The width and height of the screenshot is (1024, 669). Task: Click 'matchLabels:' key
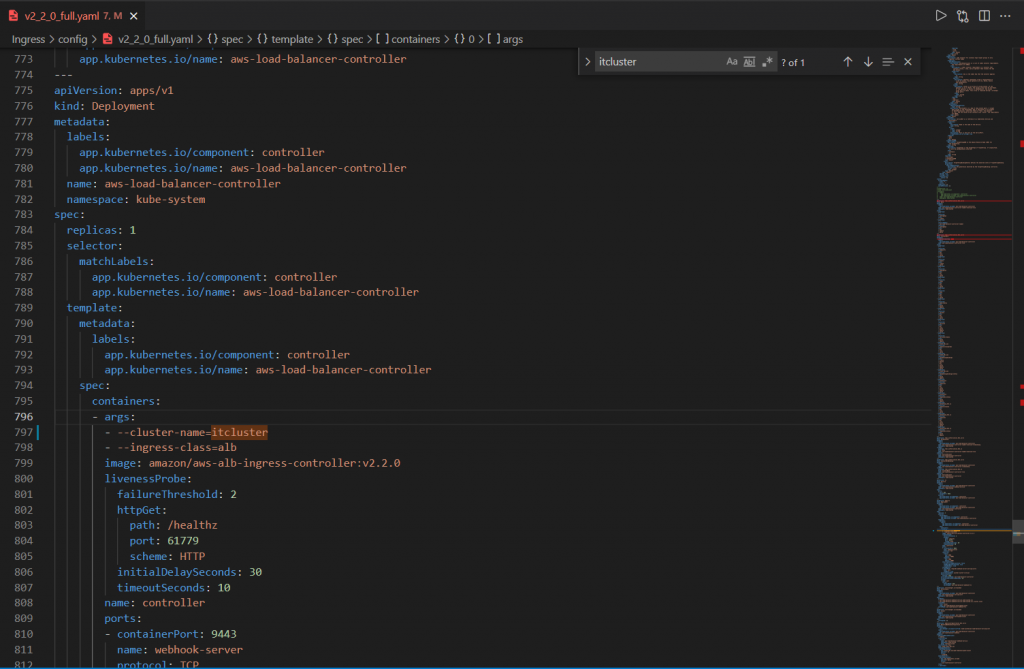(x=116, y=261)
